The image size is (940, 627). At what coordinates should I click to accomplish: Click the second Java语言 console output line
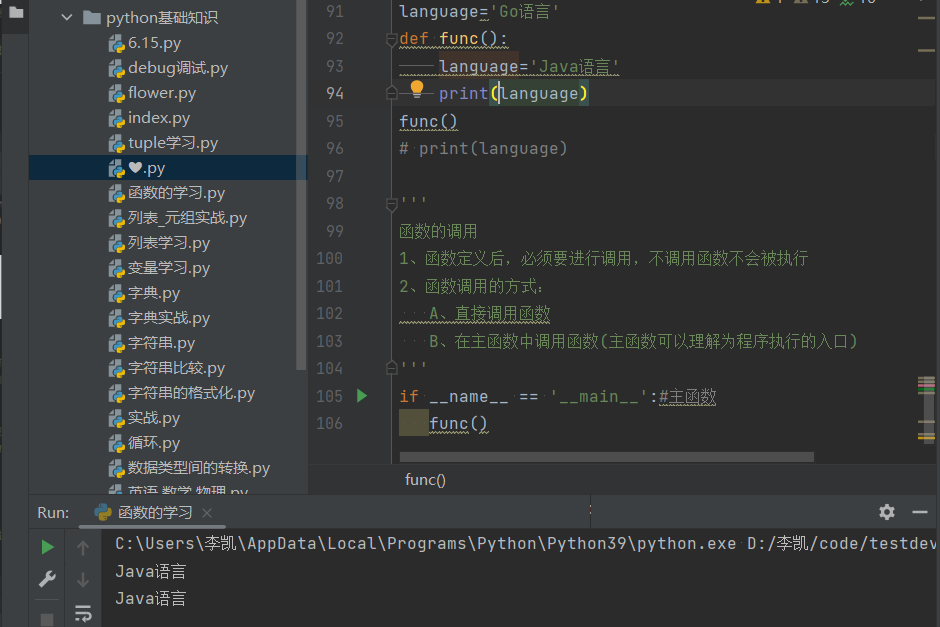pyautogui.click(x=150, y=598)
